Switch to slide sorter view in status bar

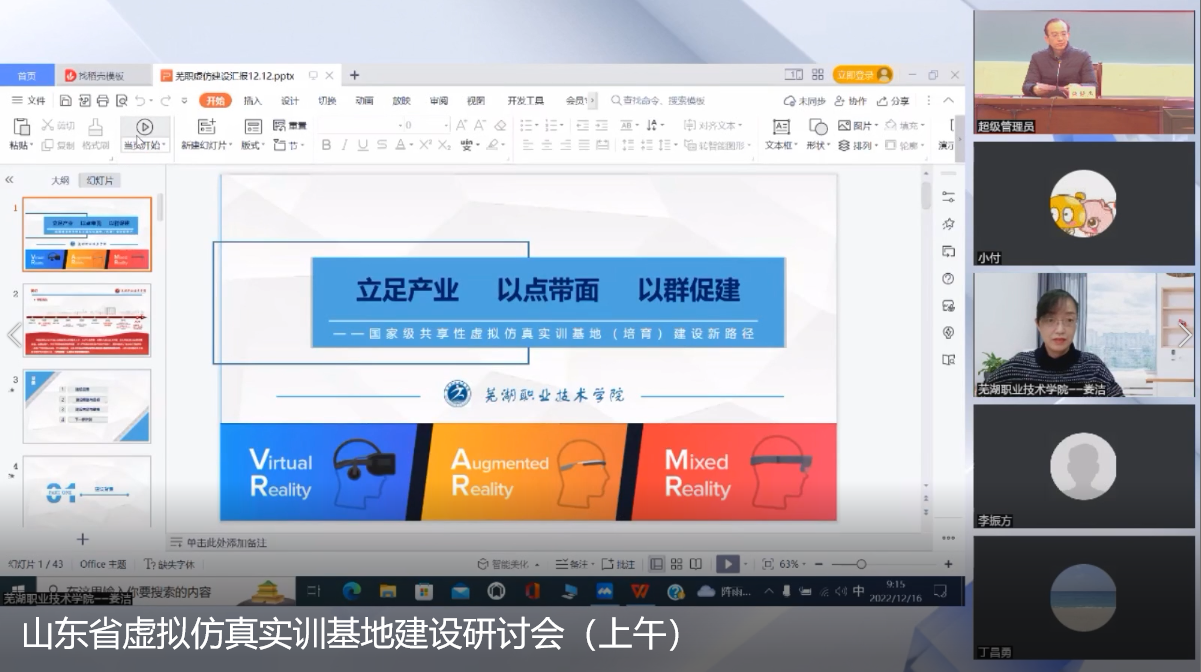[676, 564]
